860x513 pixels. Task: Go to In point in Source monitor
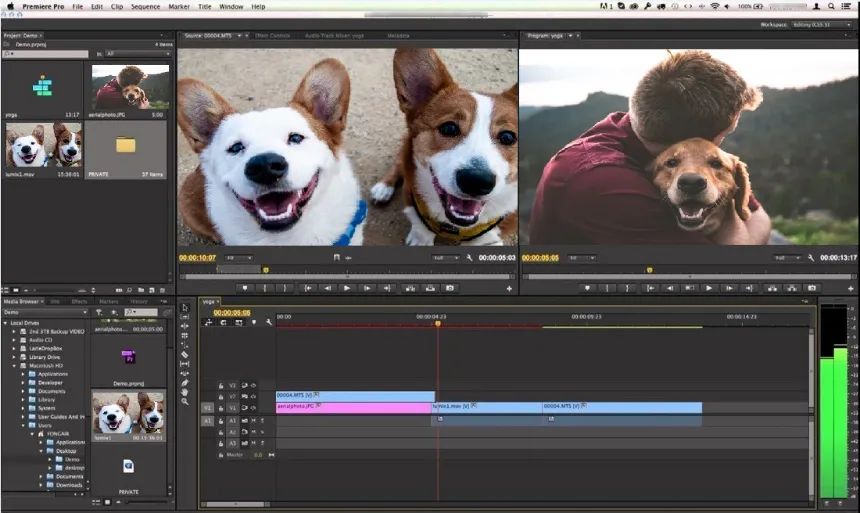point(308,288)
